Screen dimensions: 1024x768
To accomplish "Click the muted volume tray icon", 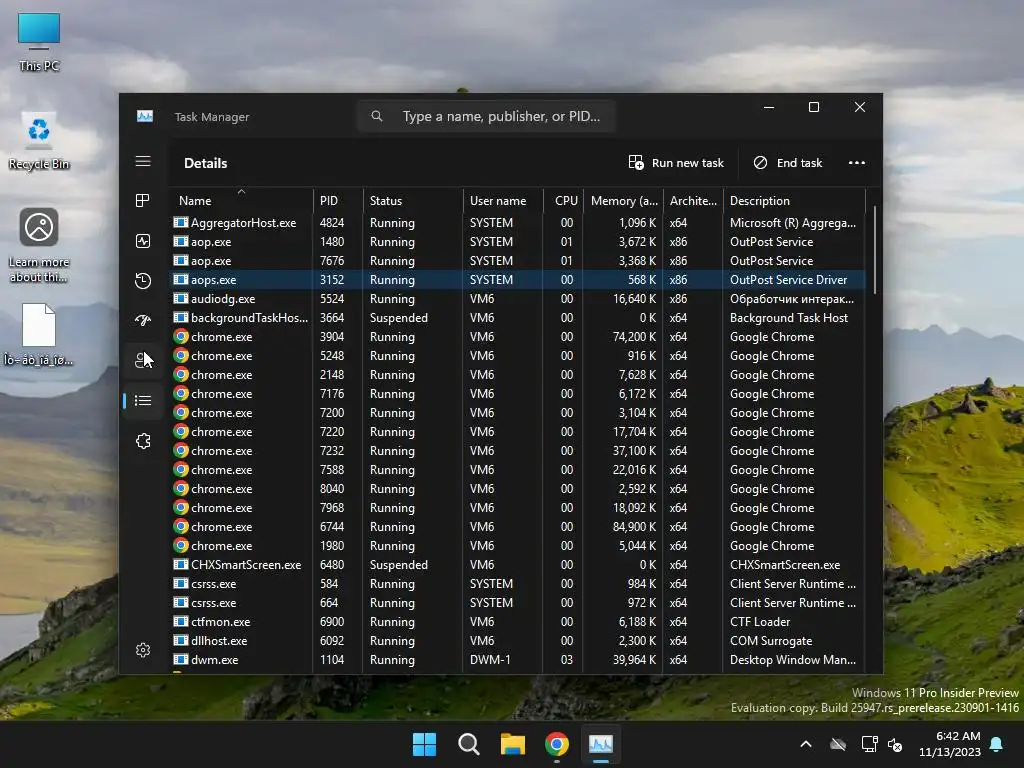I will pos(895,744).
